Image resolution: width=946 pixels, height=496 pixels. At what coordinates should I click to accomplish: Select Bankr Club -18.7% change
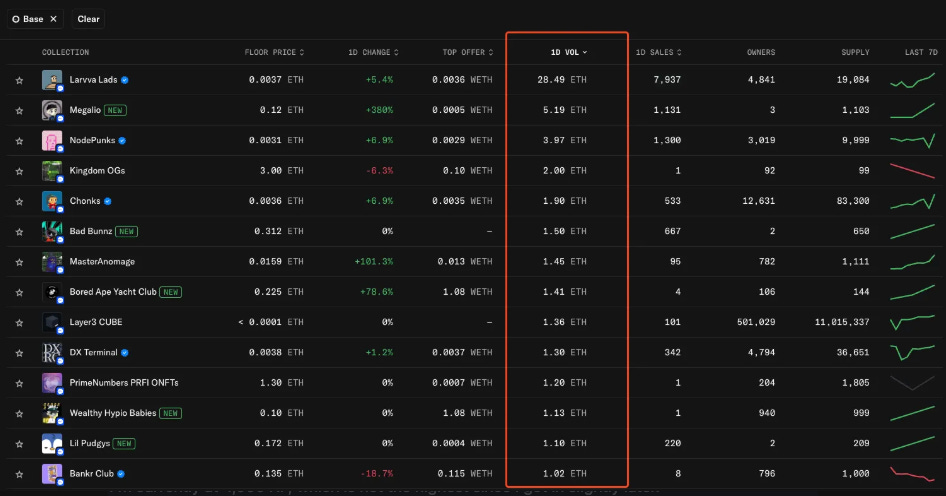click(376, 474)
